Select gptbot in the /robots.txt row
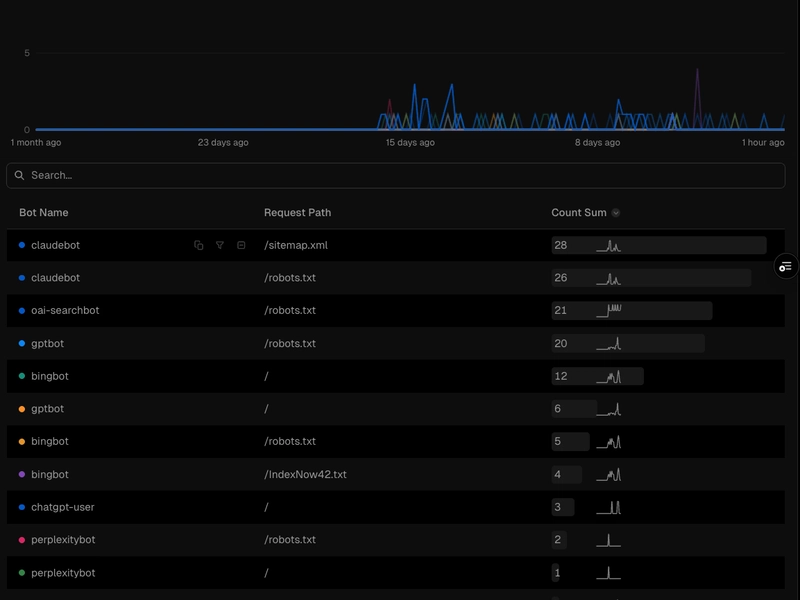 (x=47, y=344)
